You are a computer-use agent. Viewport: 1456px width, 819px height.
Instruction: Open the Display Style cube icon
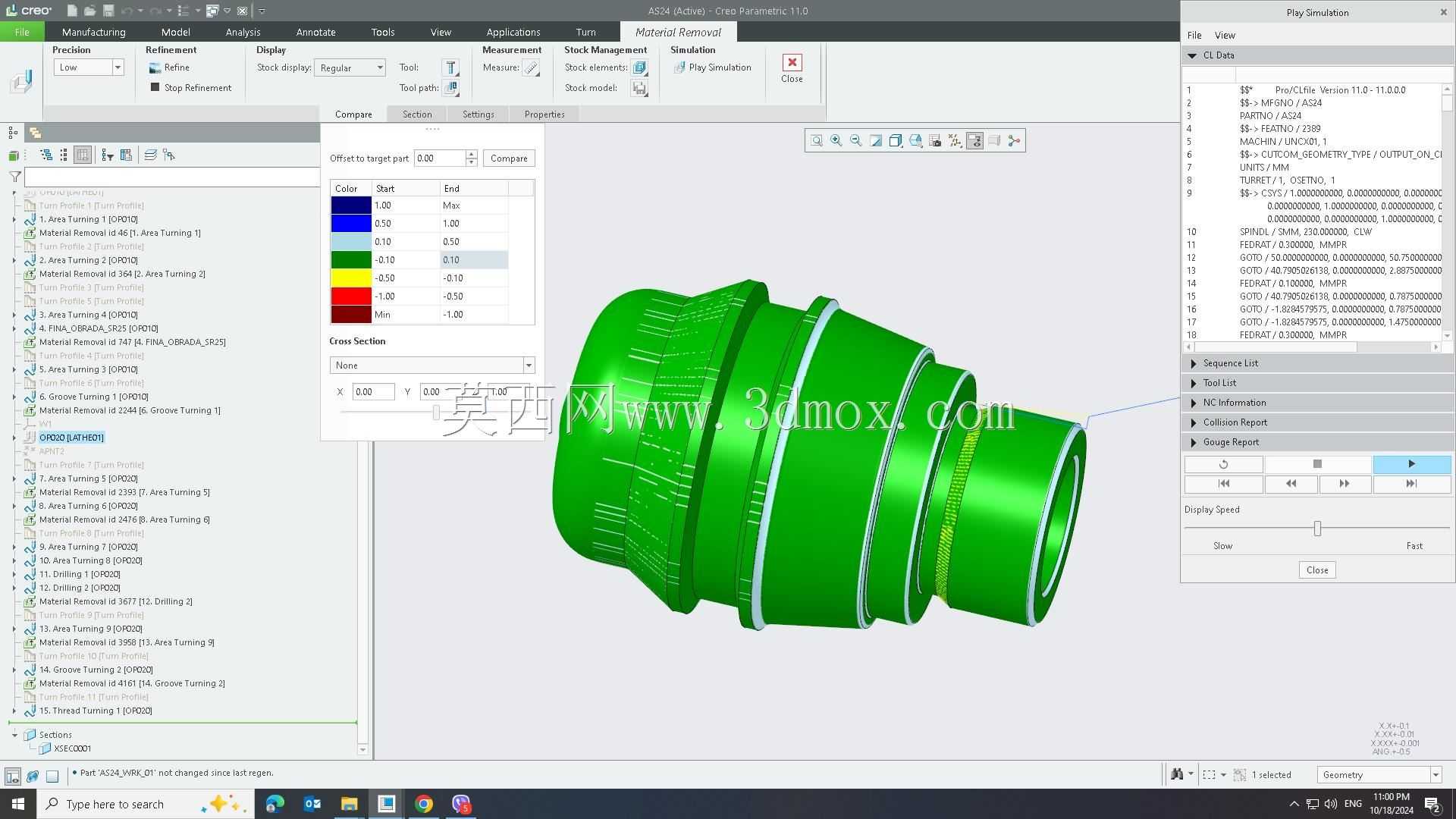pyautogui.click(x=896, y=140)
